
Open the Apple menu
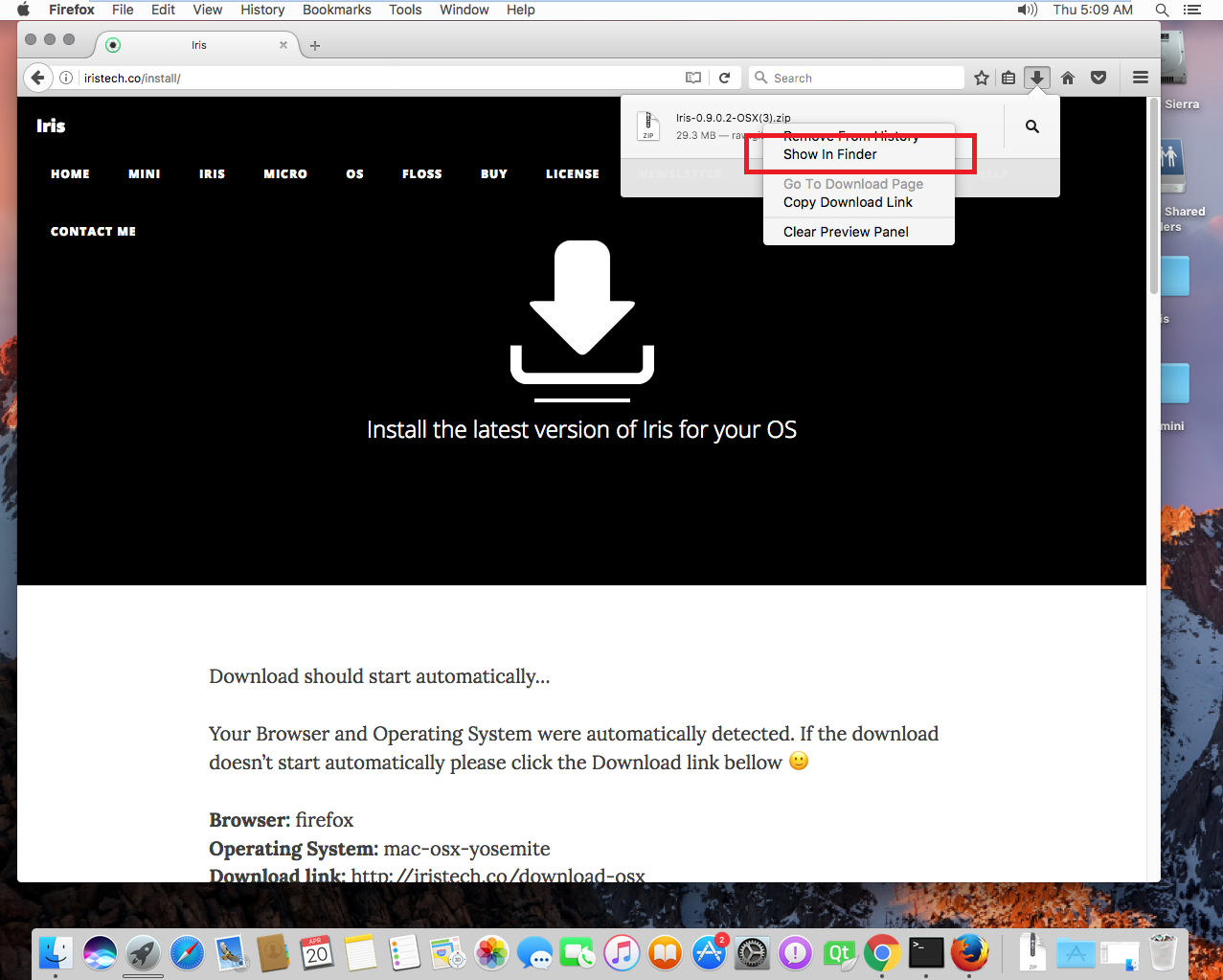click(23, 10)
